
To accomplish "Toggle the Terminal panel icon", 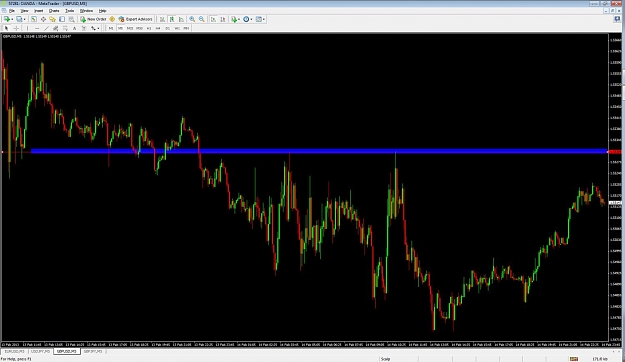I will click(62, 19).
